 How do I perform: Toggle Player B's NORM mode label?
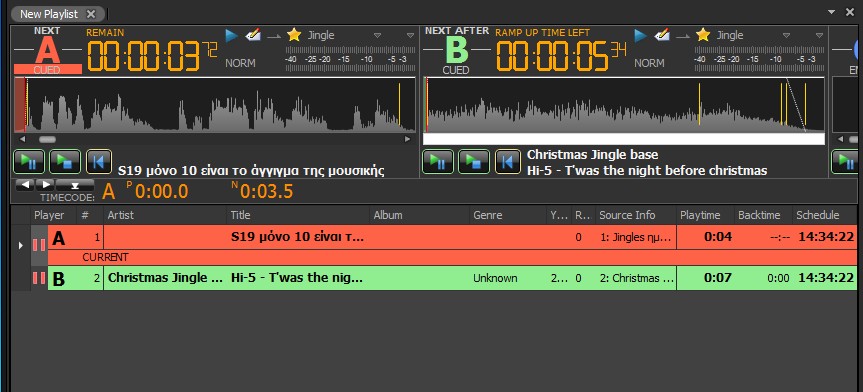pos(649,63)
